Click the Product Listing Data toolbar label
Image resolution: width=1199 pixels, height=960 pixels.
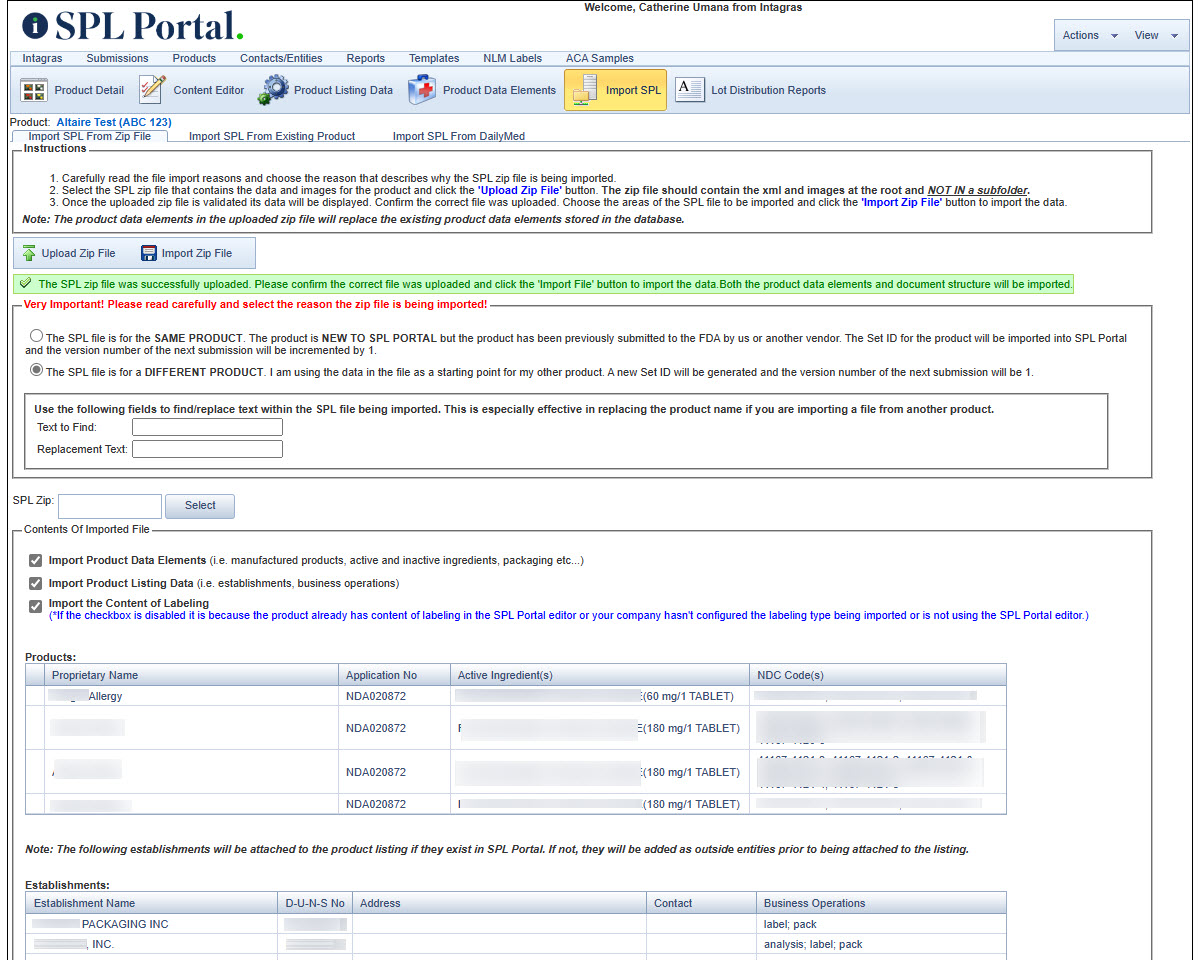(343, 90)
